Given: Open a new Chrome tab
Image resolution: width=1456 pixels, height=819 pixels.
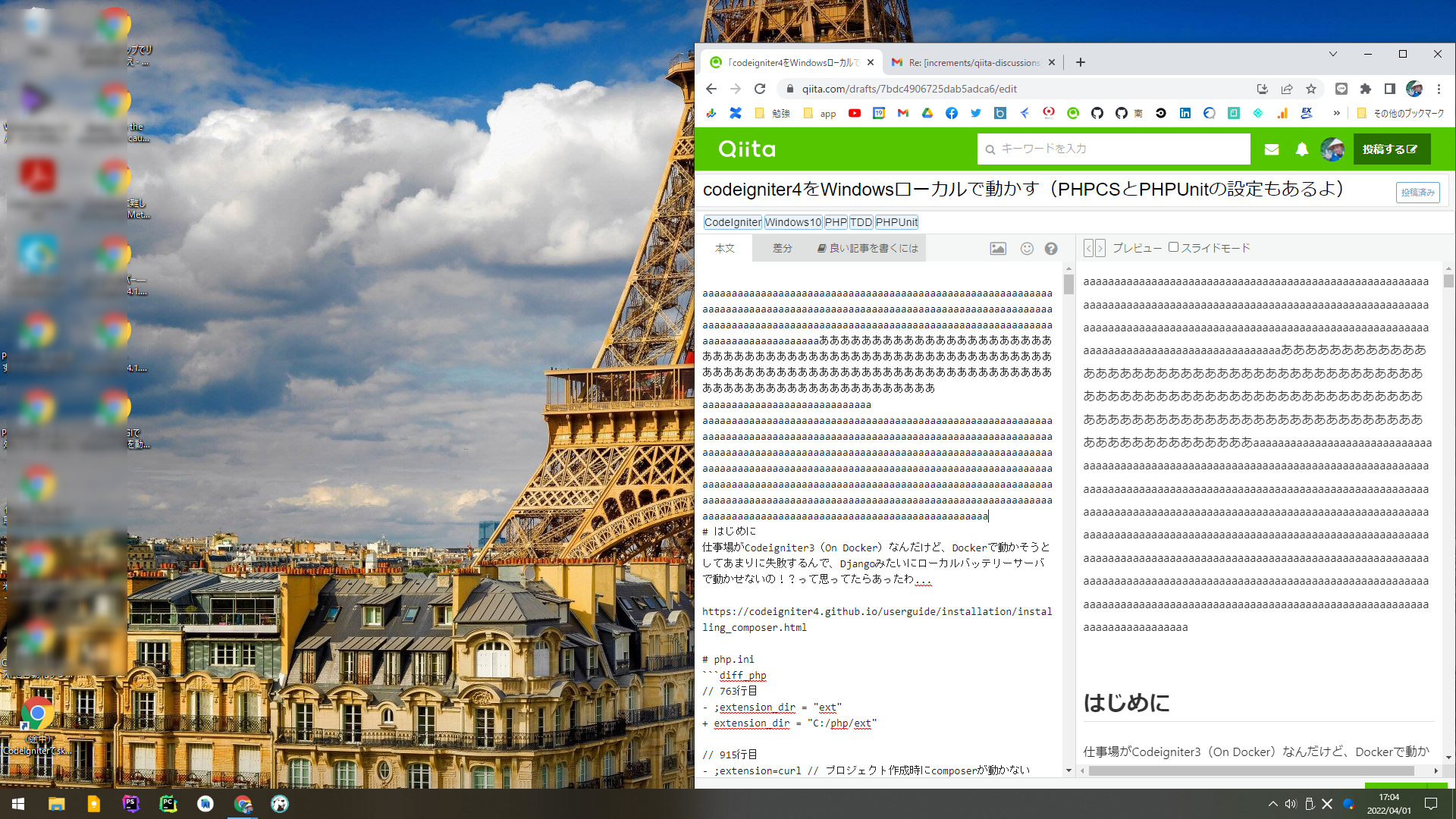Looking at the screenshot, I should (x=1081, y=63).
